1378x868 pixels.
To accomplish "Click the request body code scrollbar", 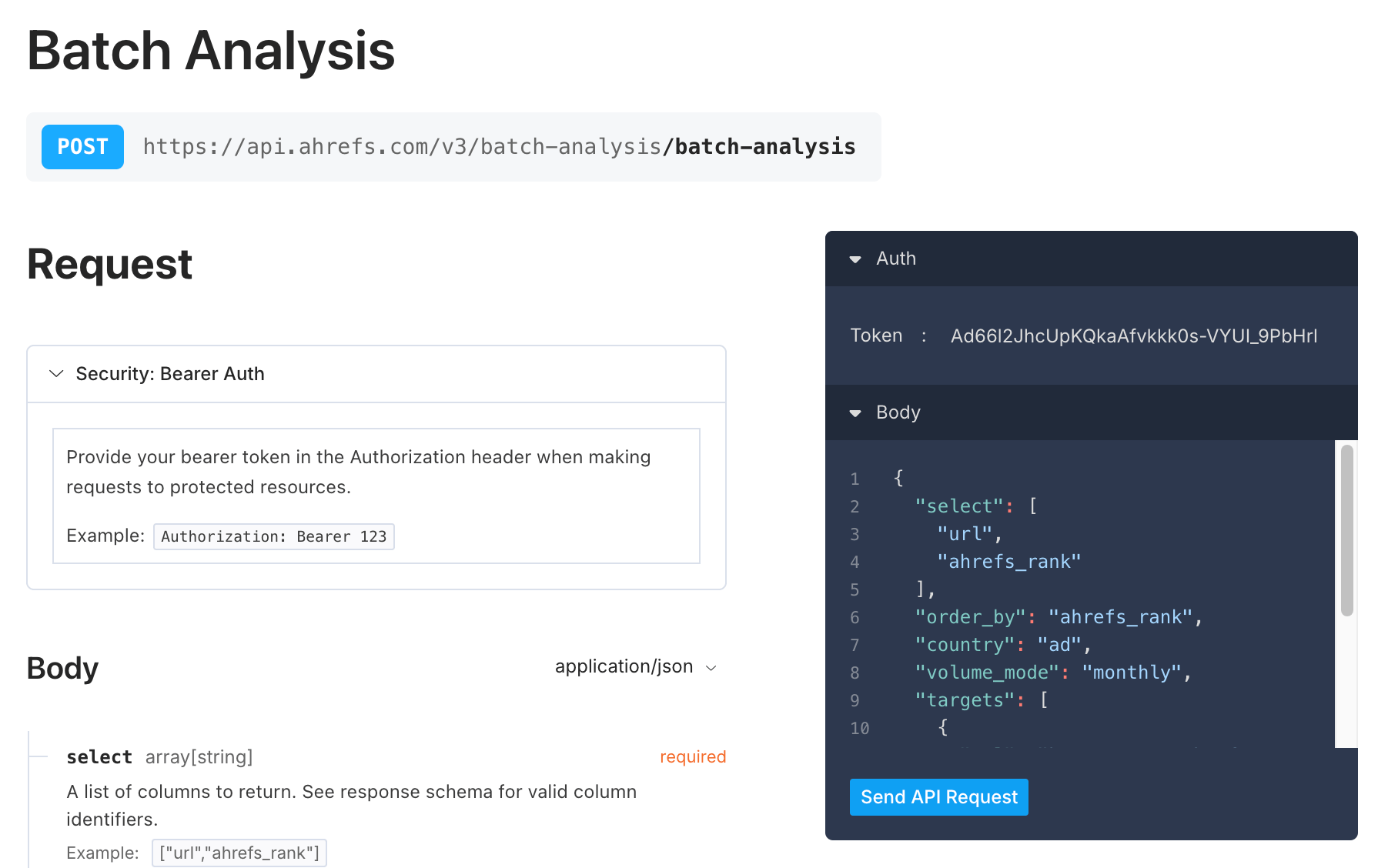I will click(1346, 531).
